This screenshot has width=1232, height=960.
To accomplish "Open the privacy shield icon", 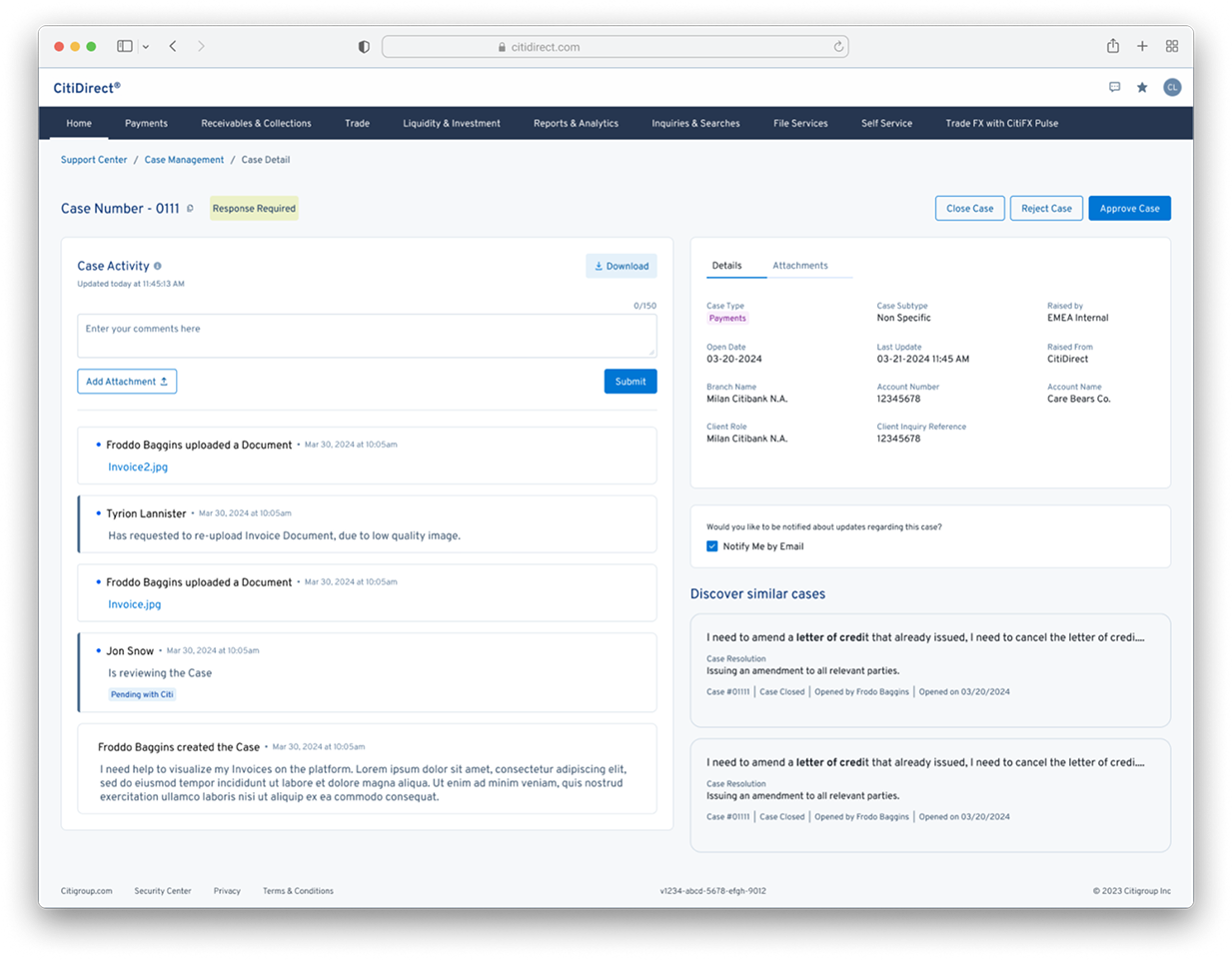I will point(364,47).
